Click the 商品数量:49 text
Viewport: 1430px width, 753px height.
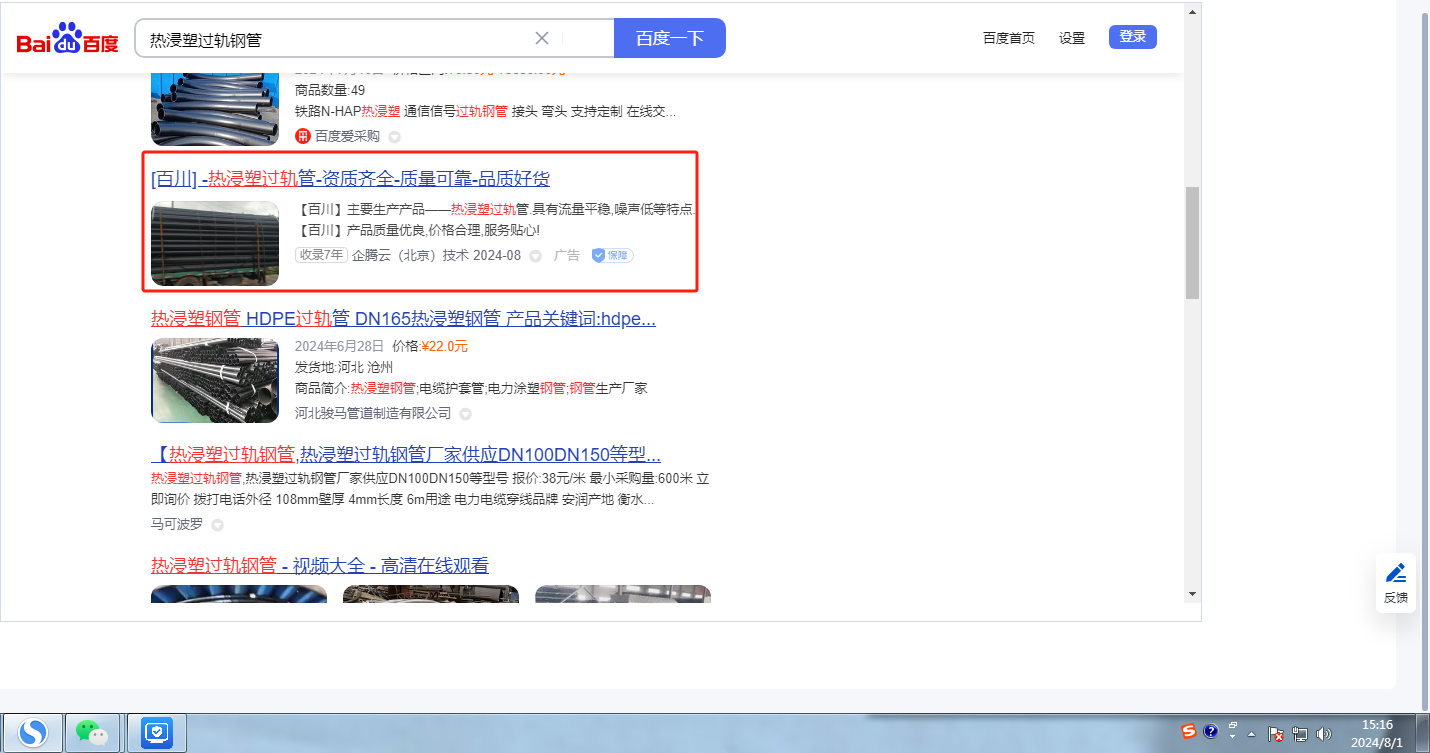click(x=330, y=90)
